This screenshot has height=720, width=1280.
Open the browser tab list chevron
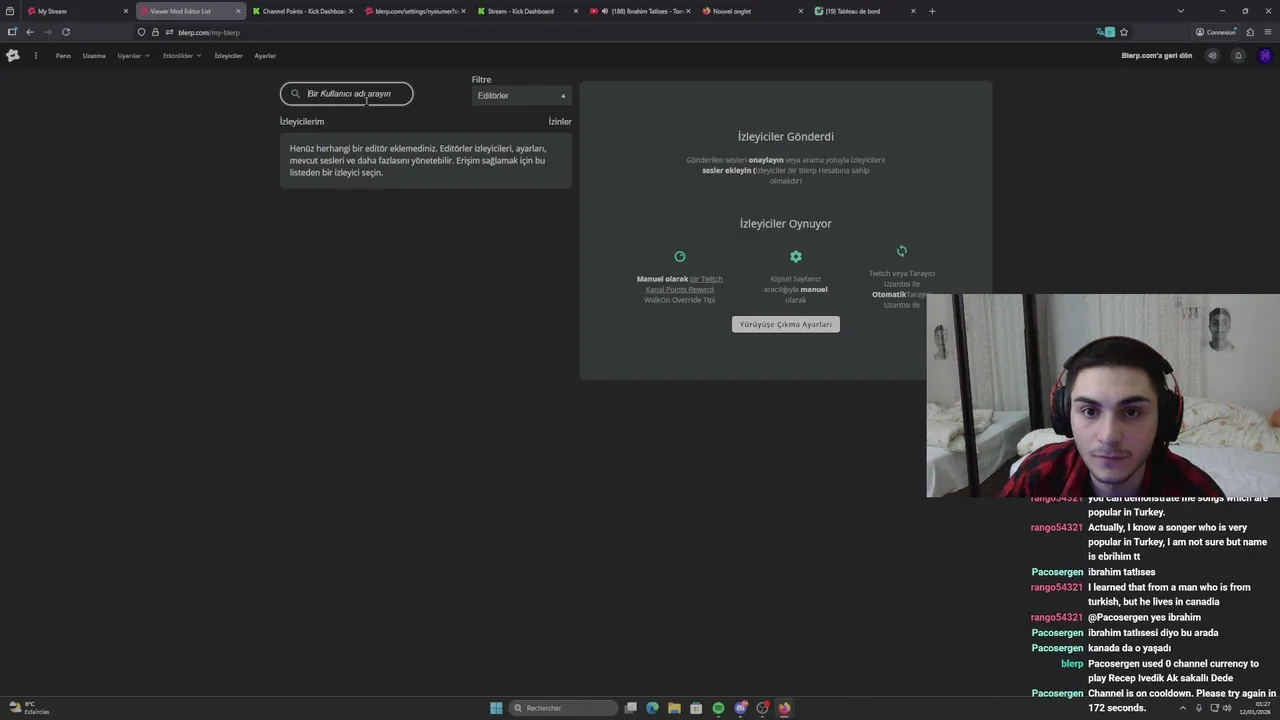click(1181, 11)
